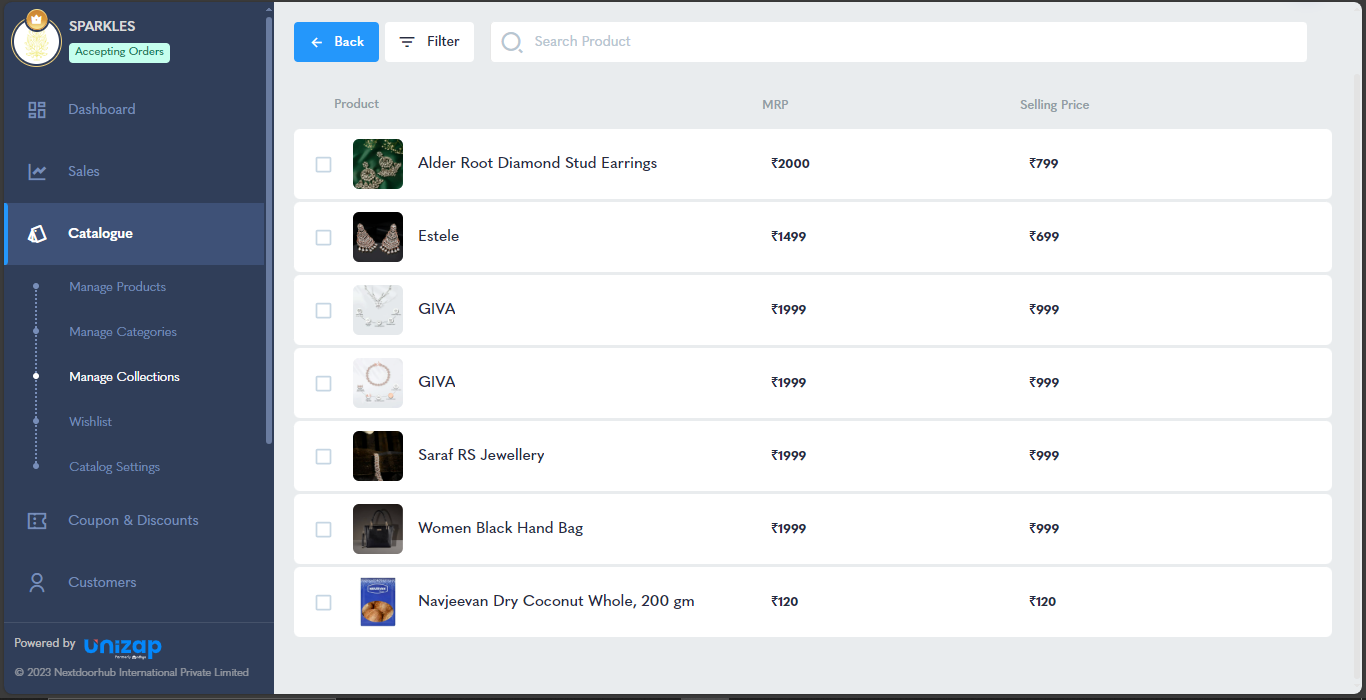Go to the Customers section

[134, 583]
